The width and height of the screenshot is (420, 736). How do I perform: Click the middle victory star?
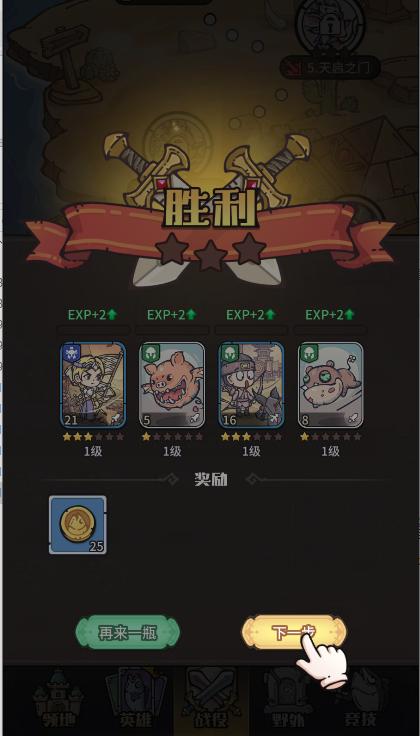pos(211,256)
